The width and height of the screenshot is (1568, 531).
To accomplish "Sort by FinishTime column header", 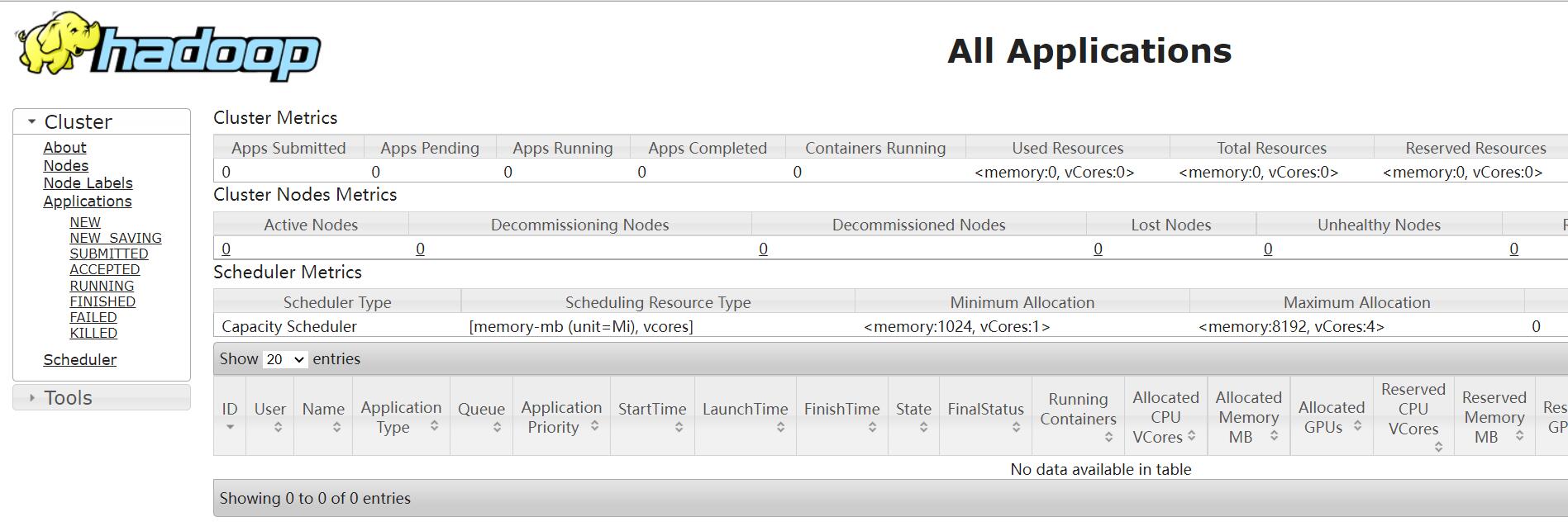I will tap(841, 410).
